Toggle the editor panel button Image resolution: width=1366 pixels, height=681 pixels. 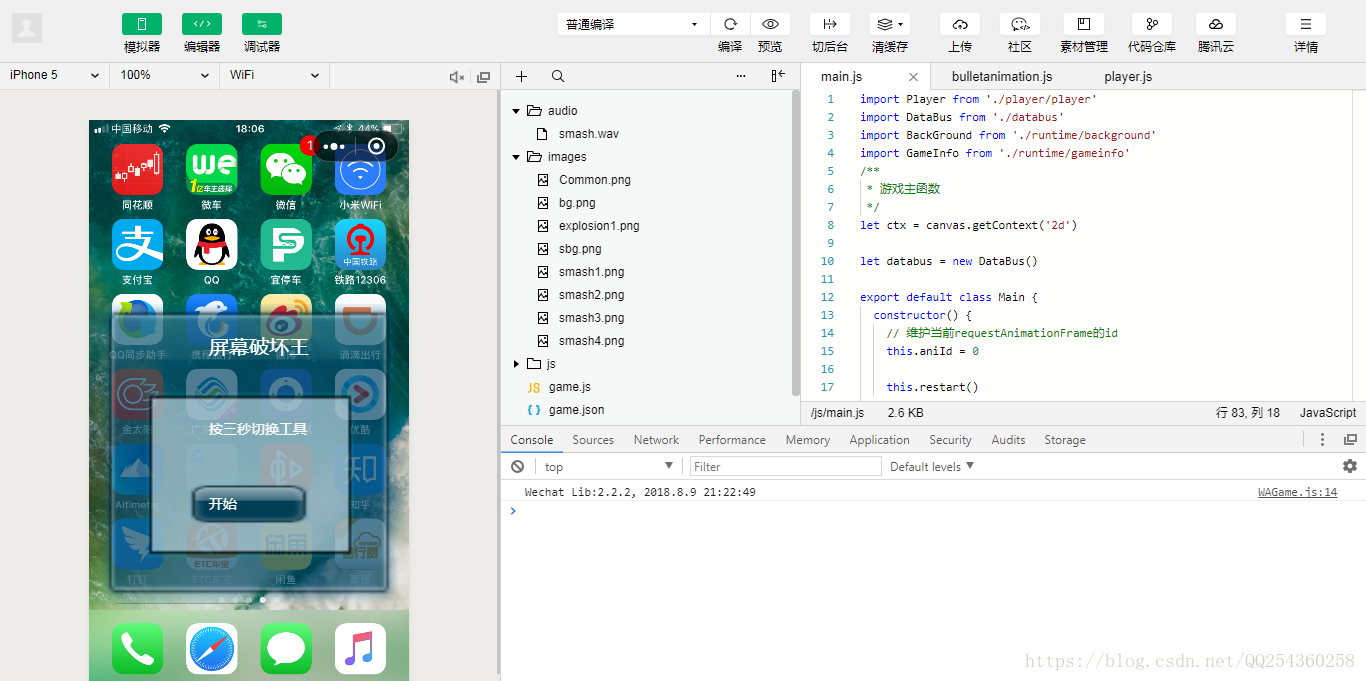[201, 24]
